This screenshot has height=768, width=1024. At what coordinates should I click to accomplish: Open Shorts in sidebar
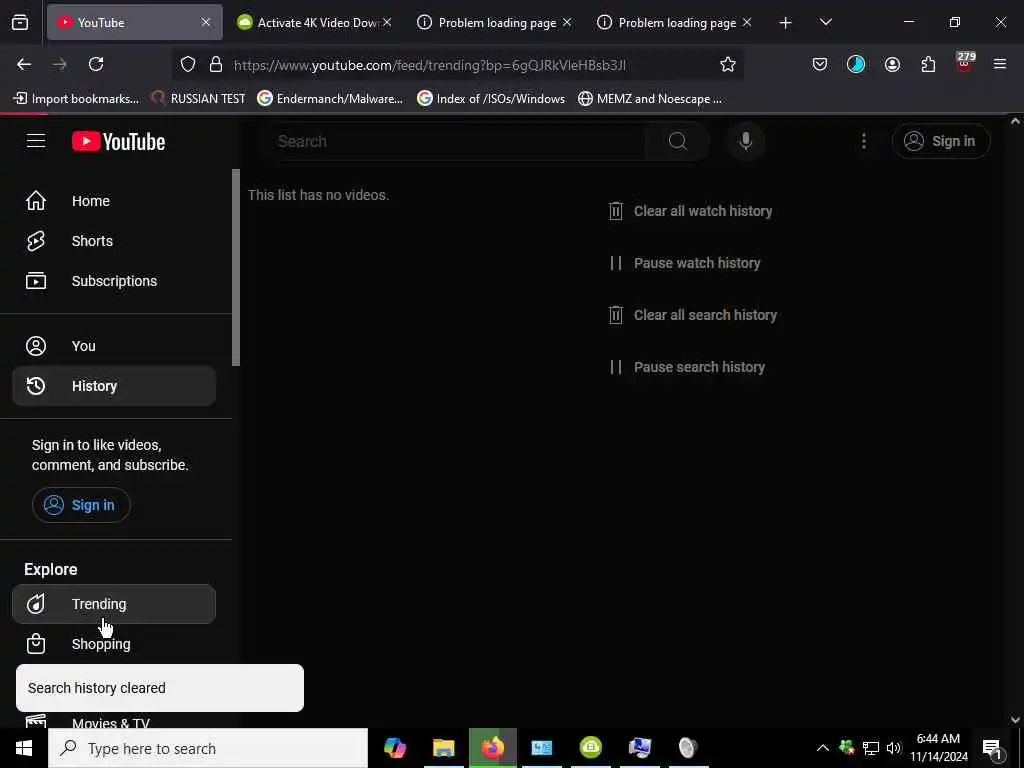114,241
